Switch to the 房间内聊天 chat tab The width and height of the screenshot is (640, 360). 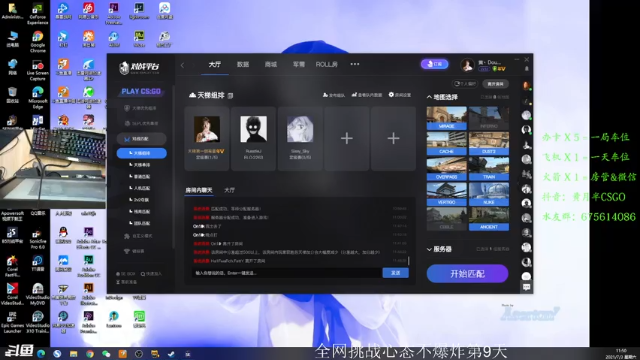coord(199,190)
